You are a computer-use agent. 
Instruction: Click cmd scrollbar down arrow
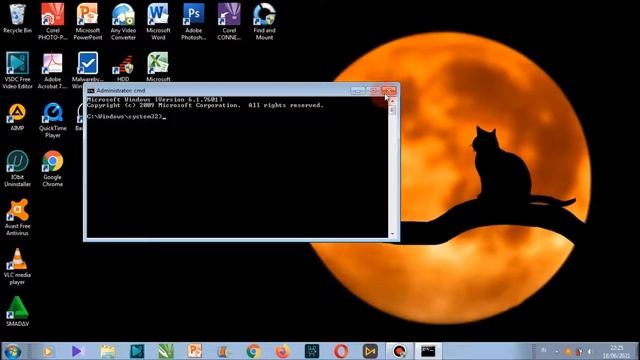pos(392,234)
